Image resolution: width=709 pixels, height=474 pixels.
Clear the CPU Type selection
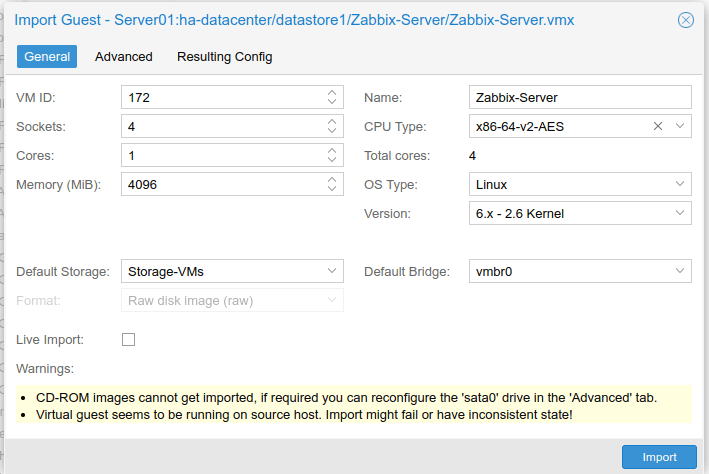(x=658, y=126)
